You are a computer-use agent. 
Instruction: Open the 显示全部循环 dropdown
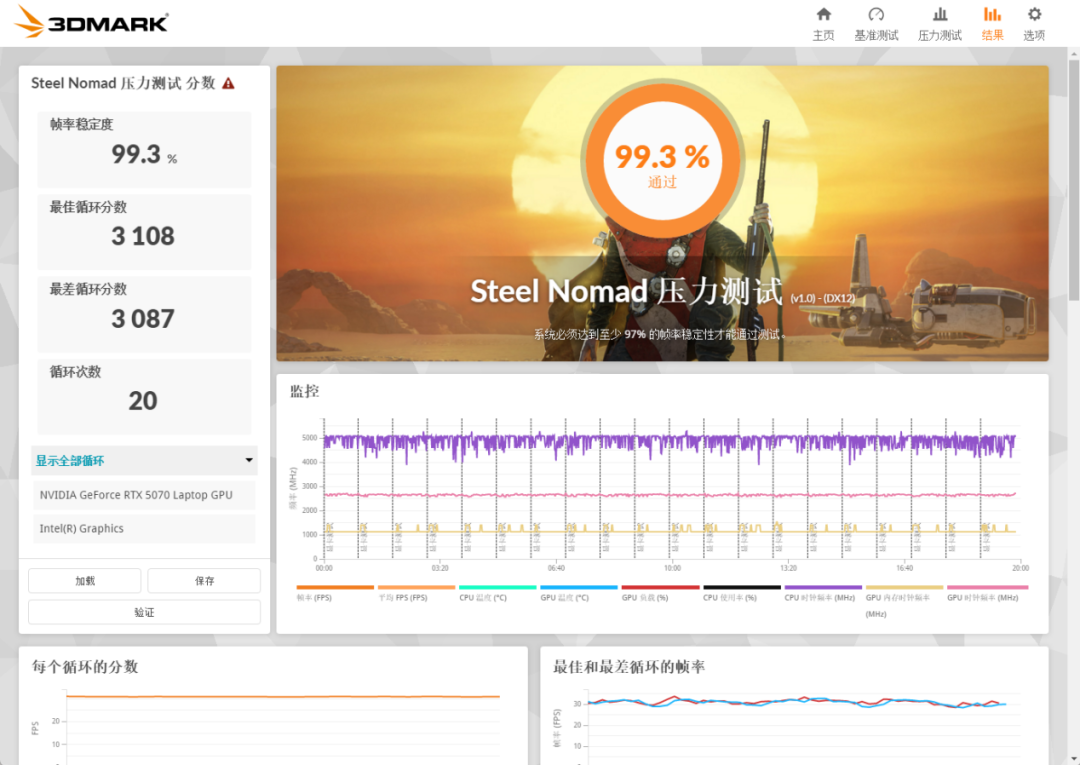coord(144,460)
